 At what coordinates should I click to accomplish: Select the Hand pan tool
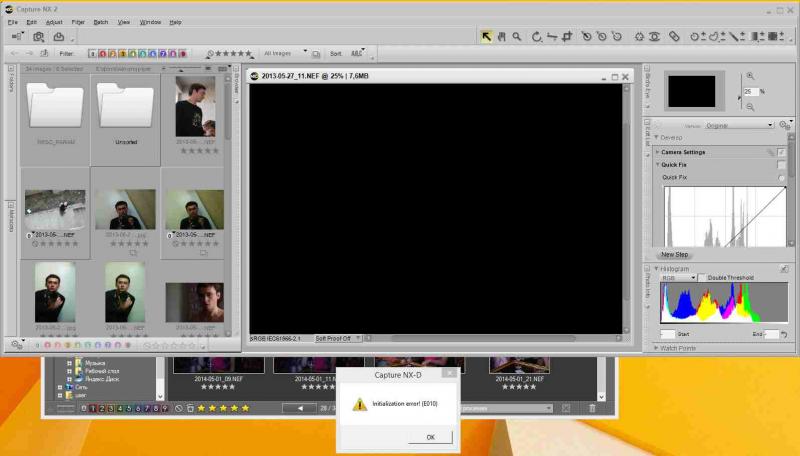click(502, 36)
